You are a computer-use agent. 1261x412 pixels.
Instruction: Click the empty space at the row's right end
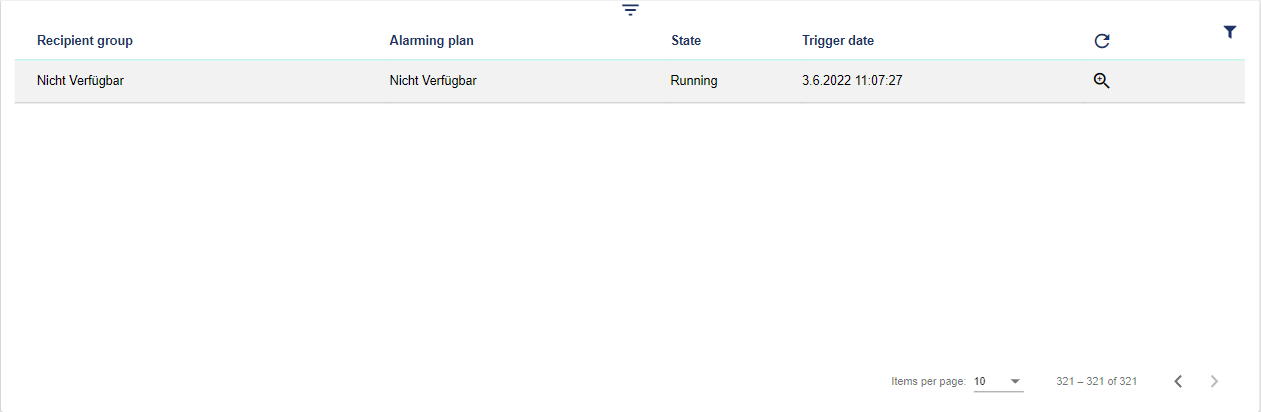click(x=1190, y=81)
